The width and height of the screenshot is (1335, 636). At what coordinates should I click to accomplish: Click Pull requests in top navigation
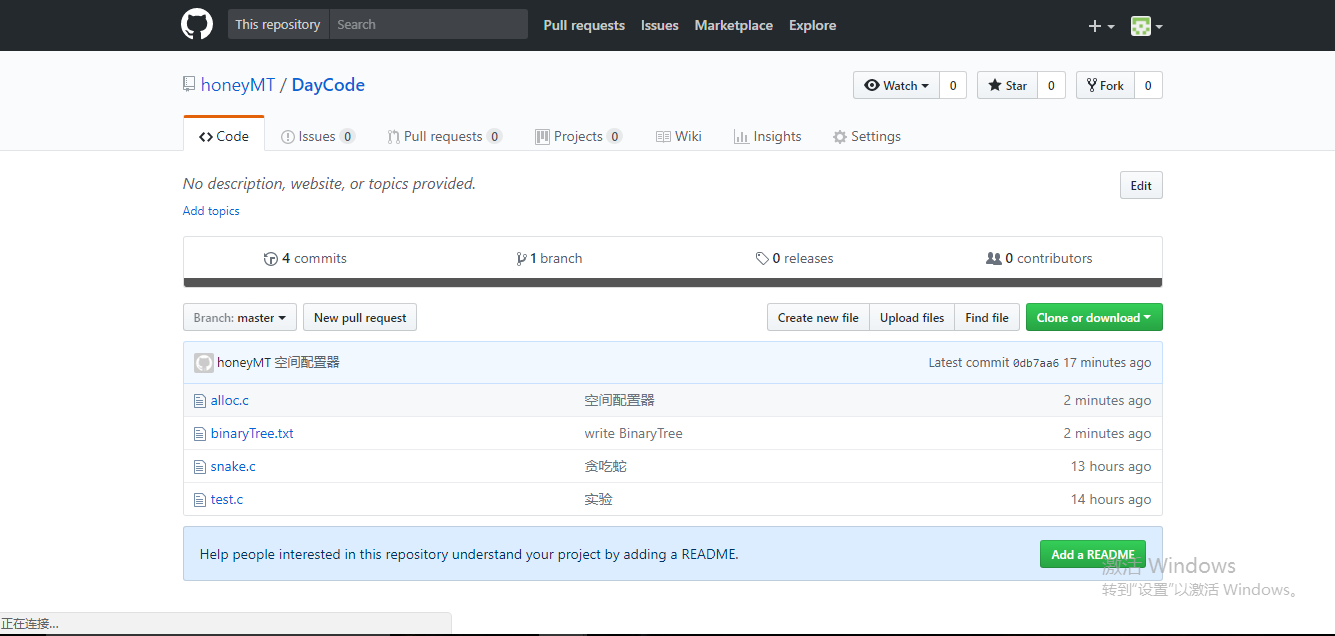584,26
